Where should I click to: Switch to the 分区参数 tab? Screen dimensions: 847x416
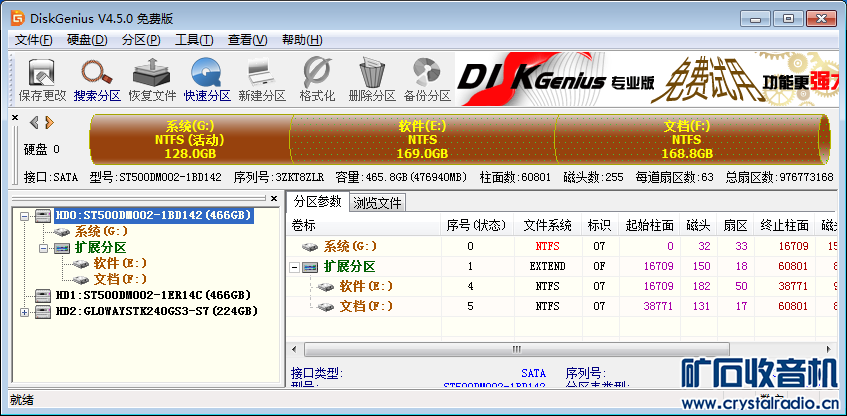pyautogui.click(x=318, y=202)
